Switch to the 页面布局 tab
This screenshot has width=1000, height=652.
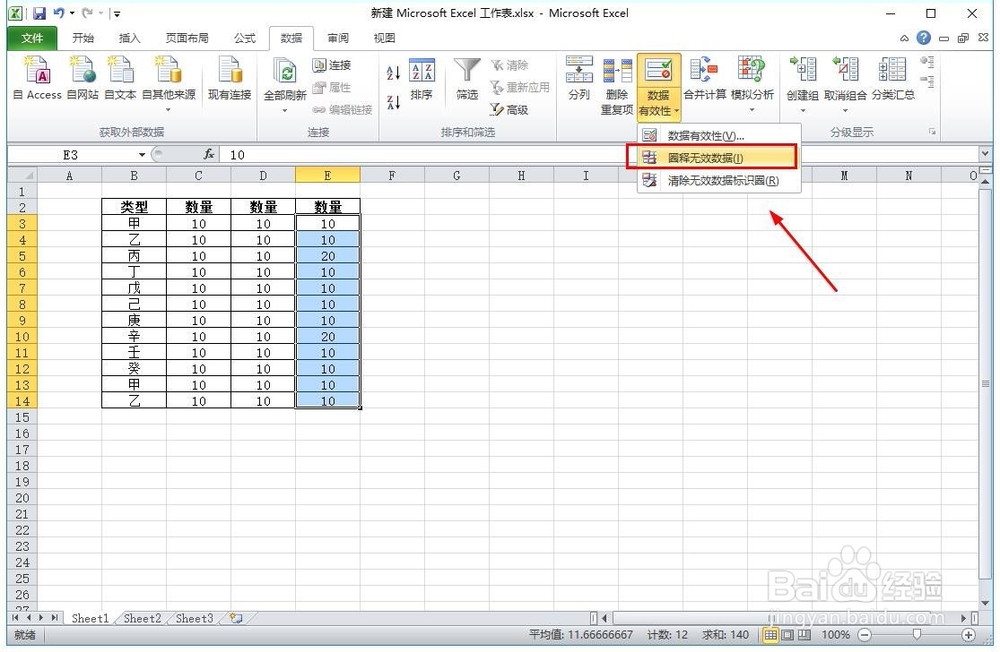[187, 38]
